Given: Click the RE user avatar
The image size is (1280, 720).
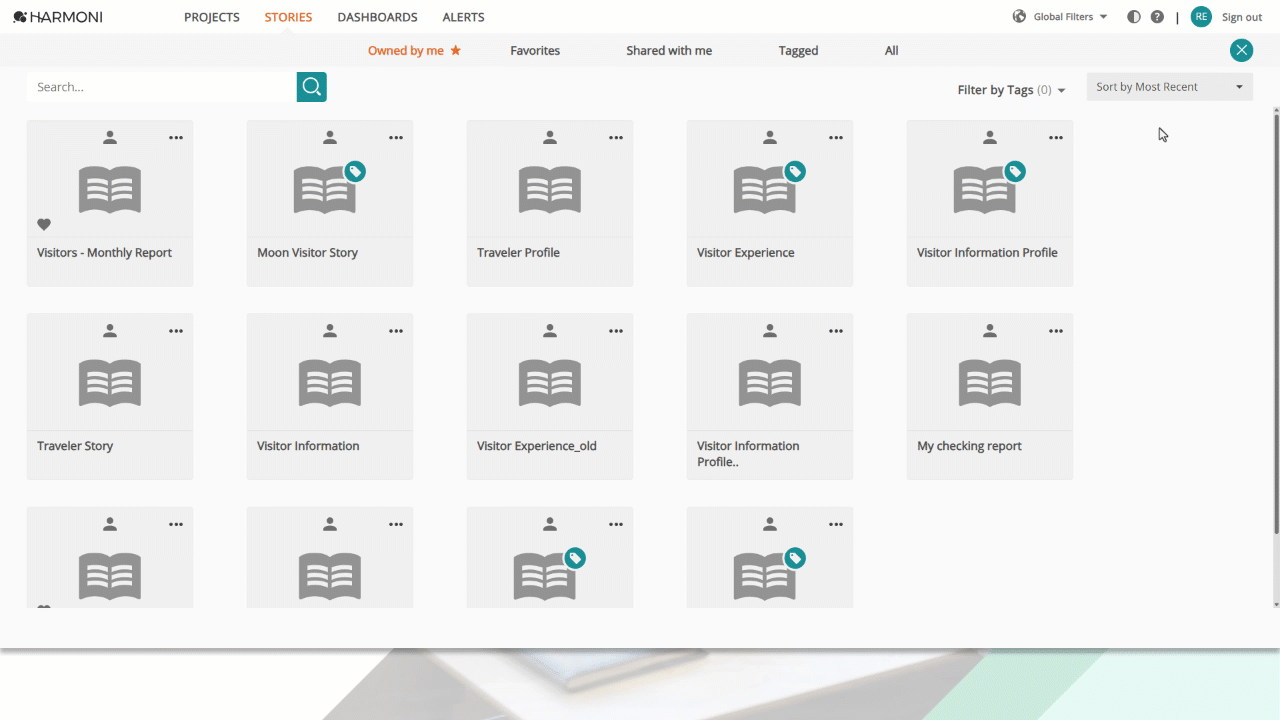Looking at the screenshot, I should point(1201,17).
